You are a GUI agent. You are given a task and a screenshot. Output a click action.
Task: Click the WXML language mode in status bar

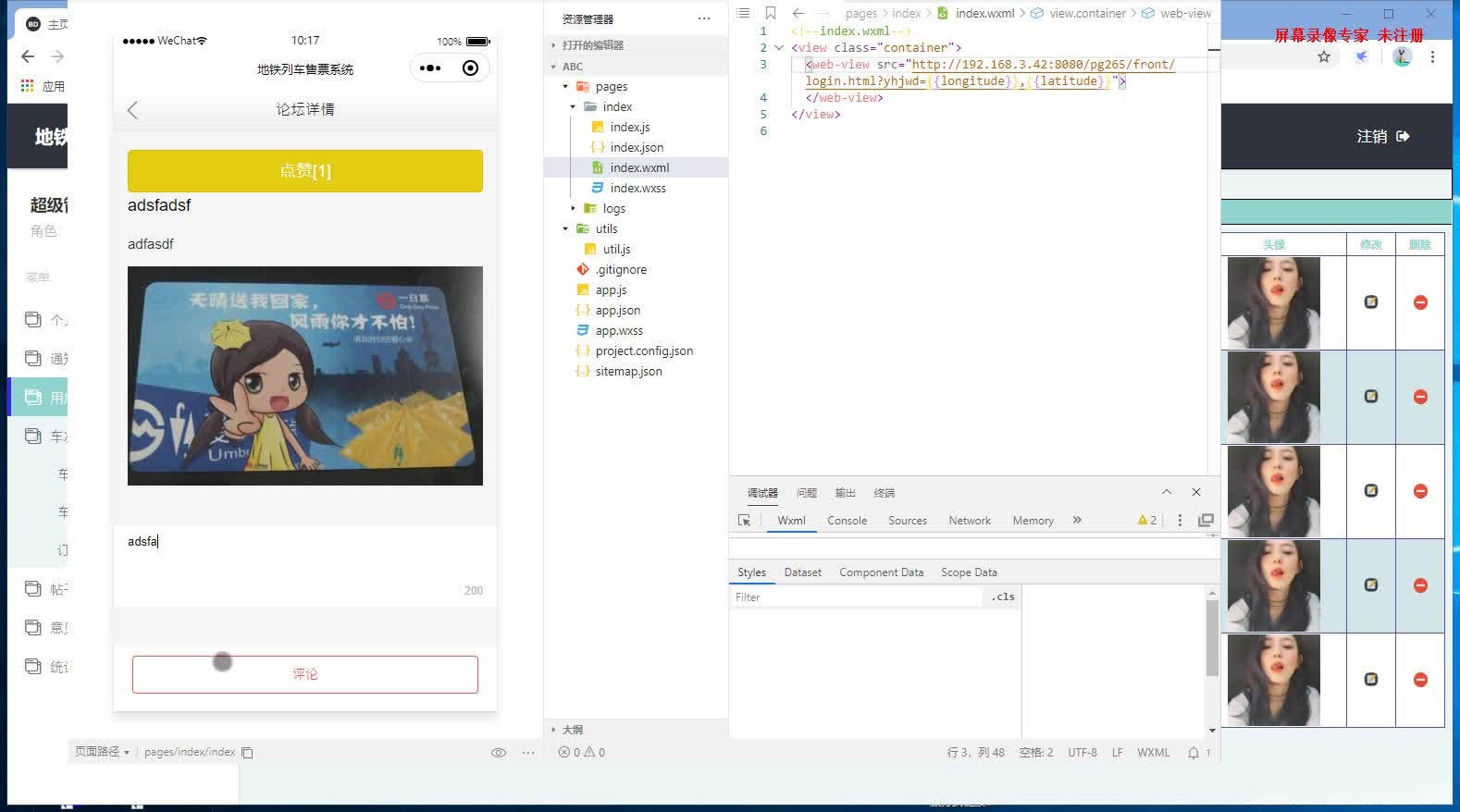[1153, 753]
